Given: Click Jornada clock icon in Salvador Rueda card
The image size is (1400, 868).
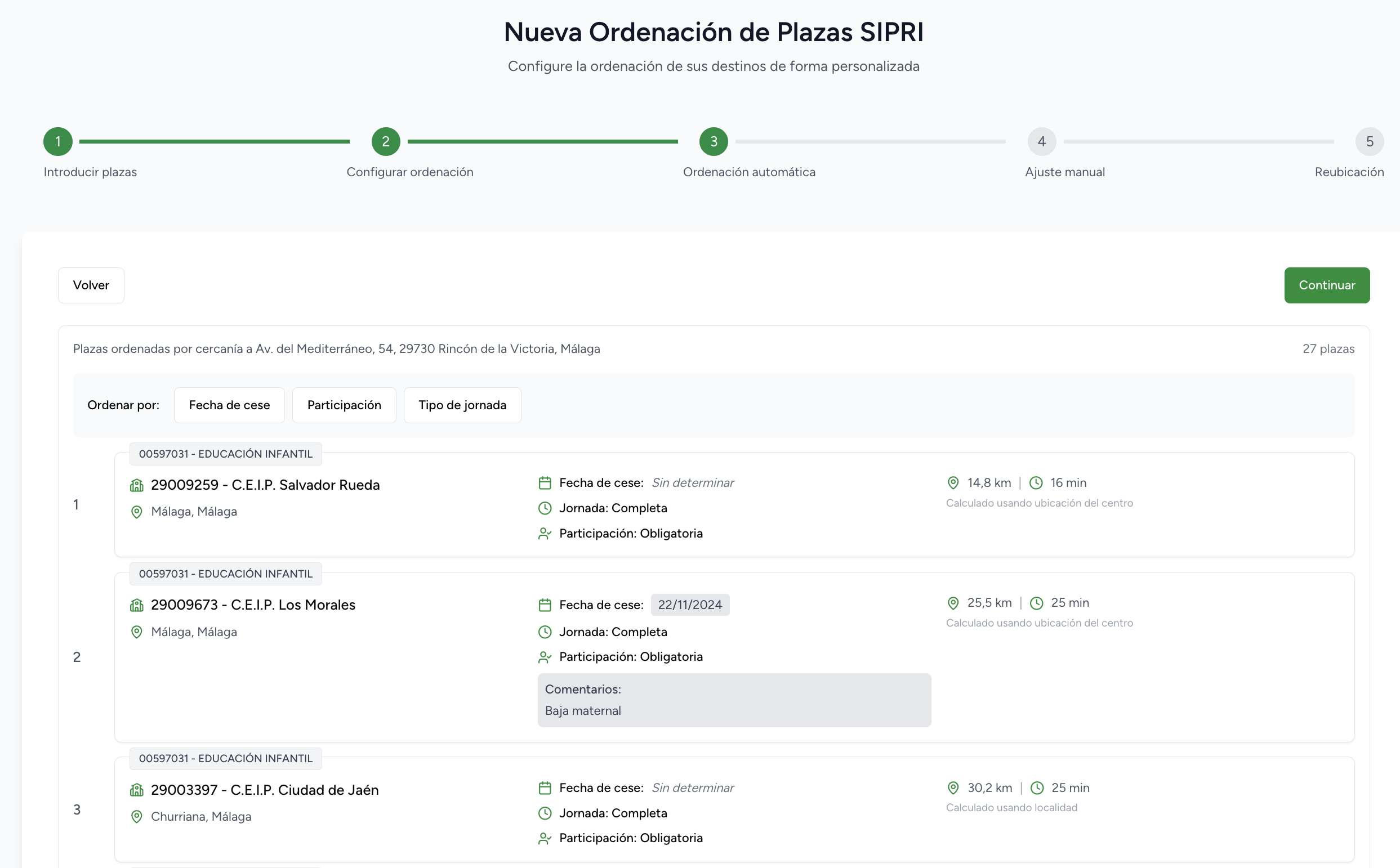Looking at the screenshot, I should click(x=545, y=509).
